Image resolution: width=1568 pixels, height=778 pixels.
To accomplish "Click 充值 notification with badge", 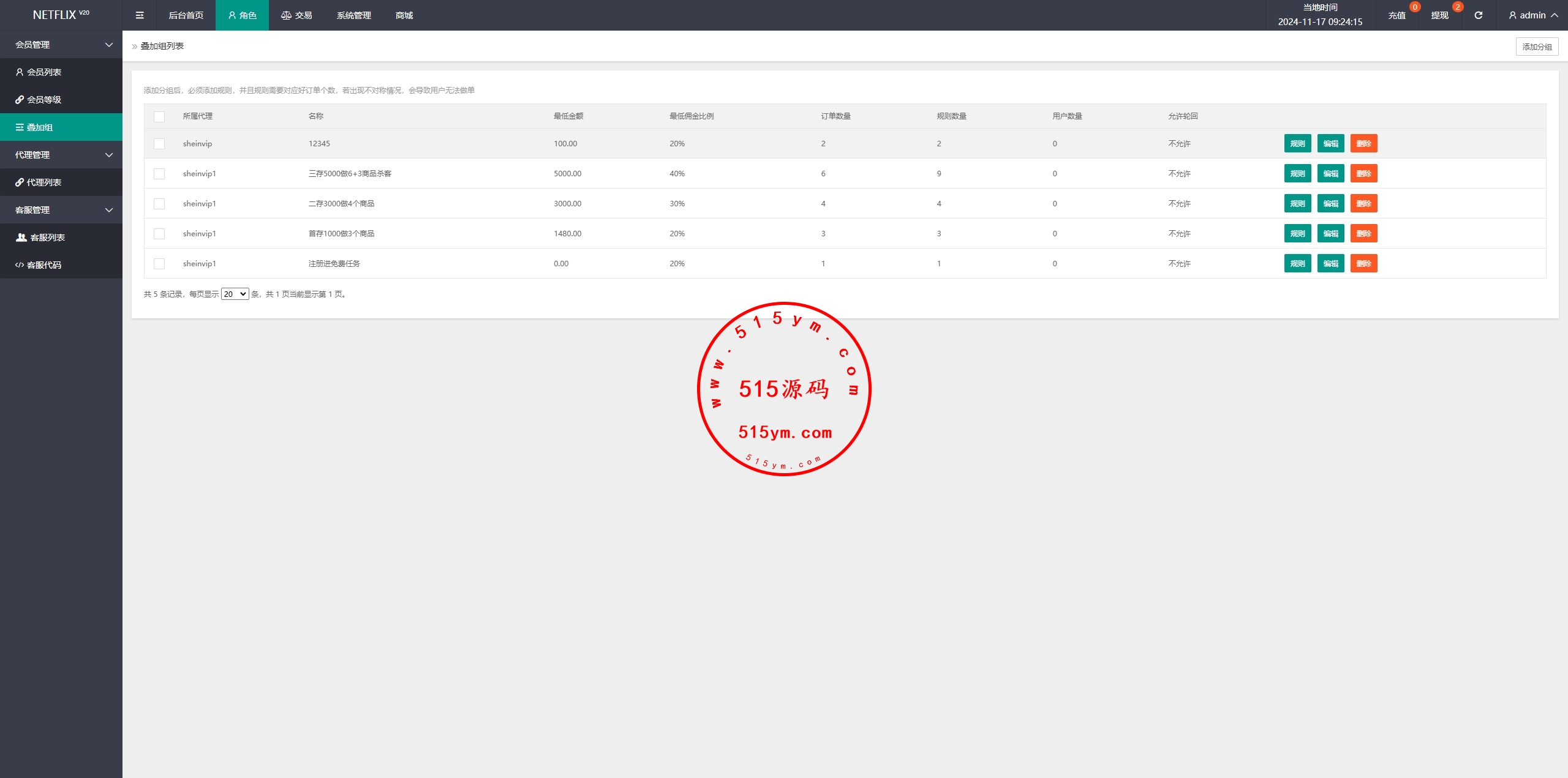I will click(1396, 15).
